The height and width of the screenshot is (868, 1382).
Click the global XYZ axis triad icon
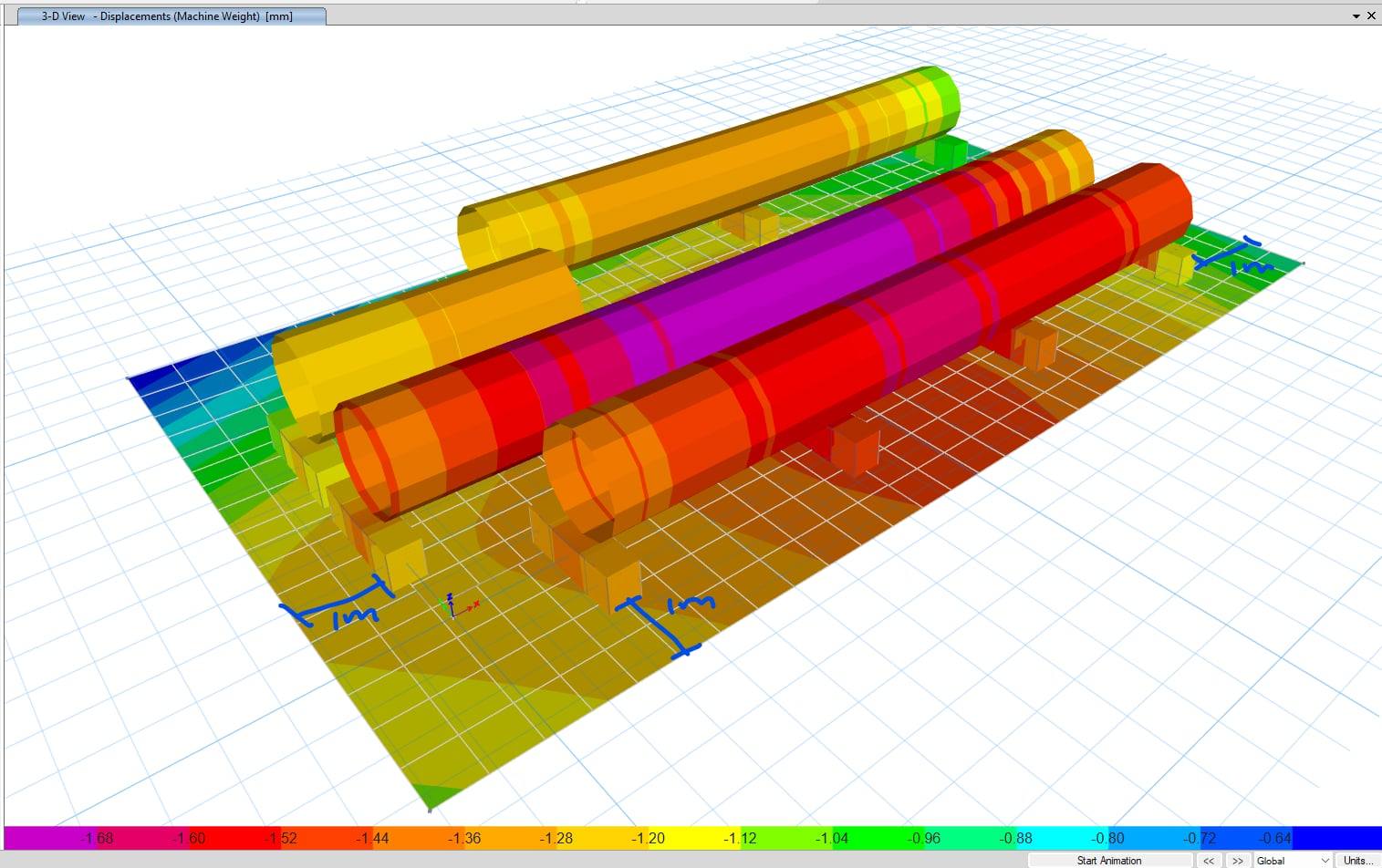453,605
